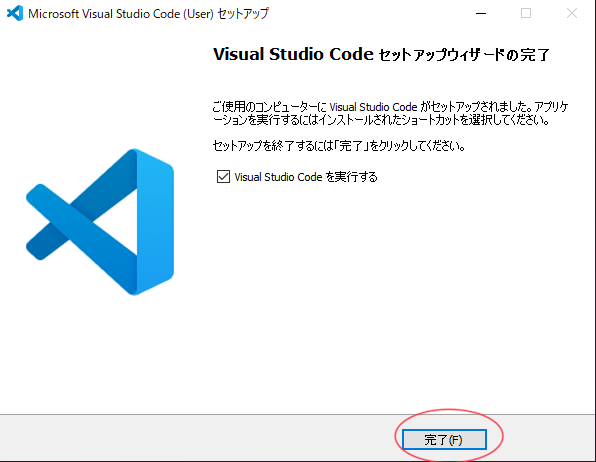Click the Visual Studio Code セットアップウィザードの完了 heading
The height and width of the screenshot is (462, 596).
(381, 54)
